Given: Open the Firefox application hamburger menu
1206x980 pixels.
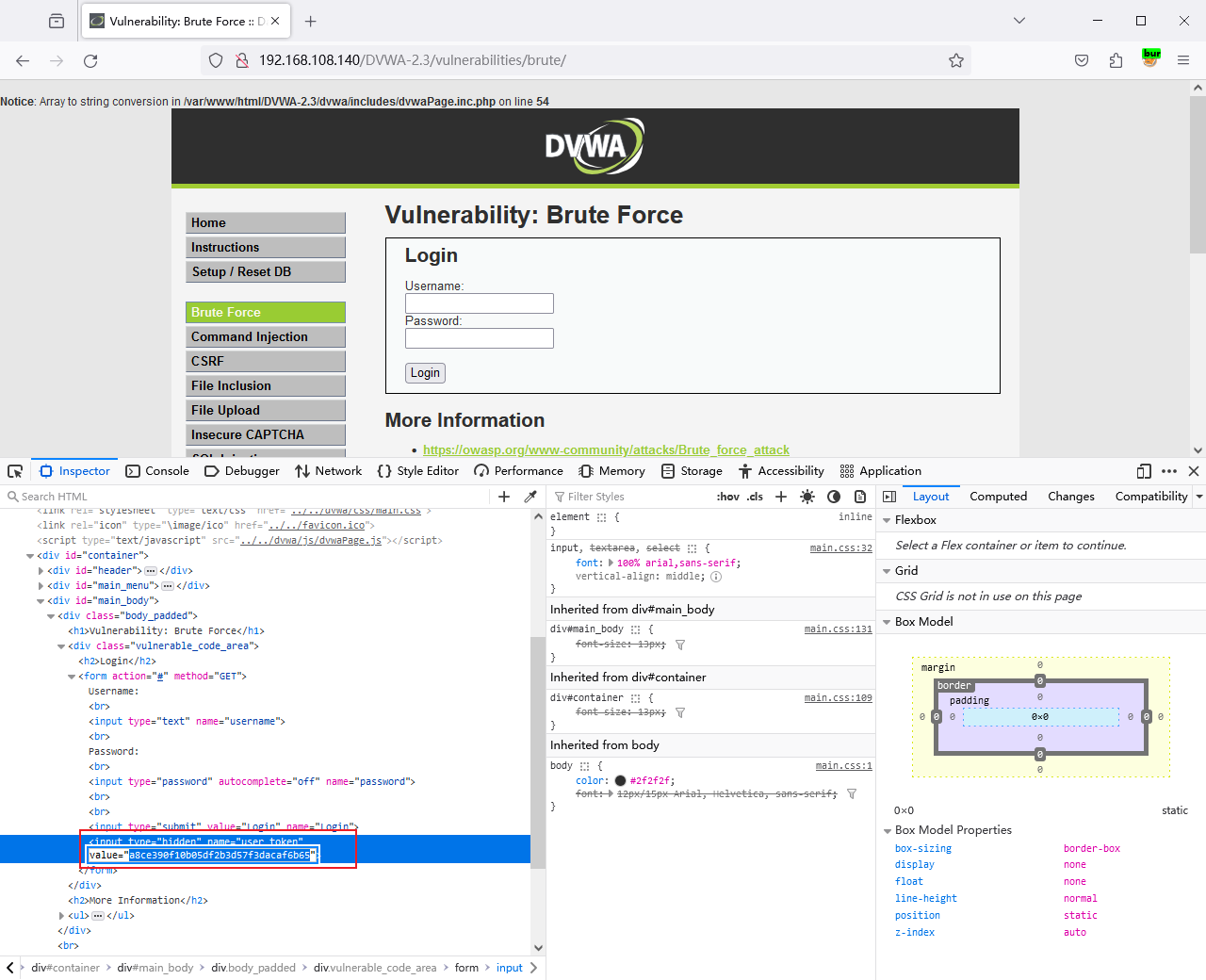Looking at the screenshot, I should pos(1183,60).
